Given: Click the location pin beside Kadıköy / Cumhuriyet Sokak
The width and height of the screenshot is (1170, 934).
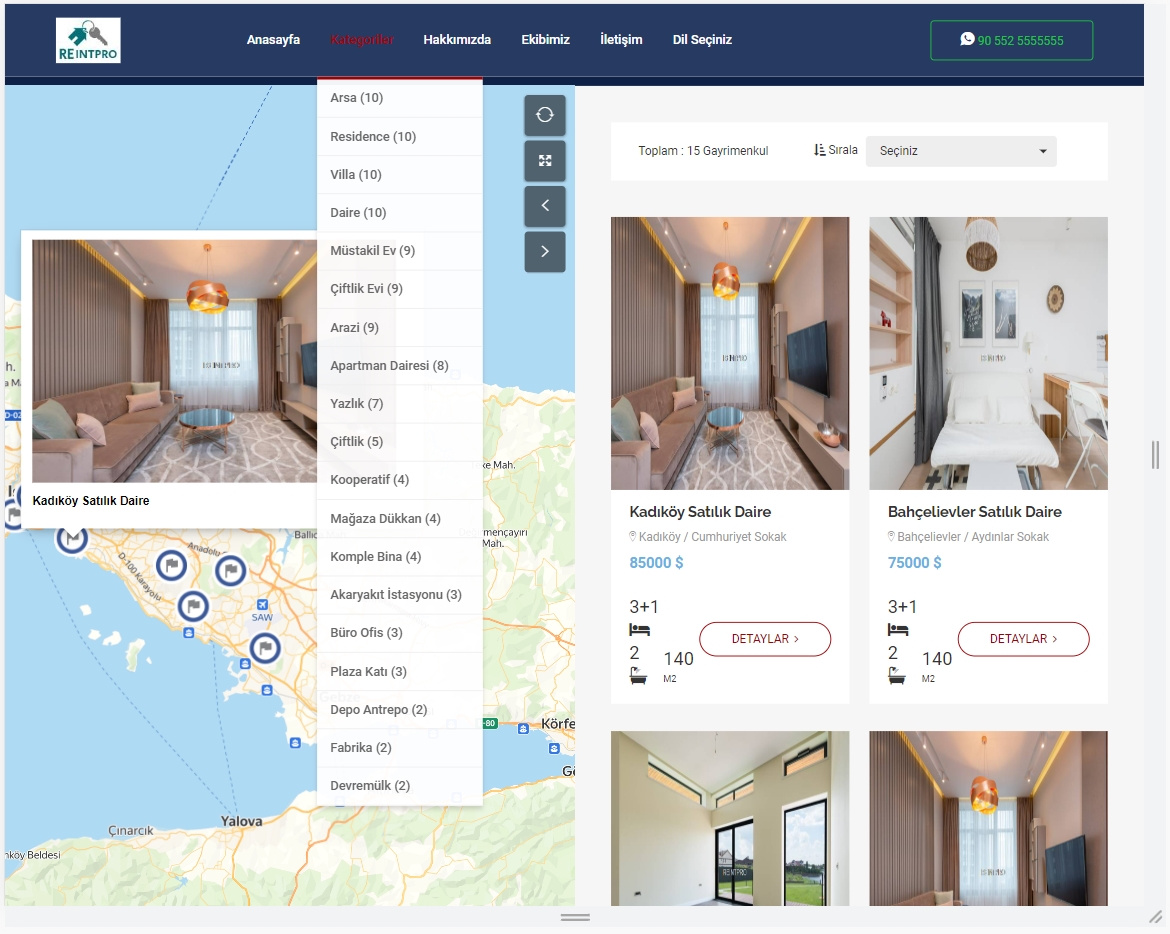Looking at the screenshot, I should [633, 536].
